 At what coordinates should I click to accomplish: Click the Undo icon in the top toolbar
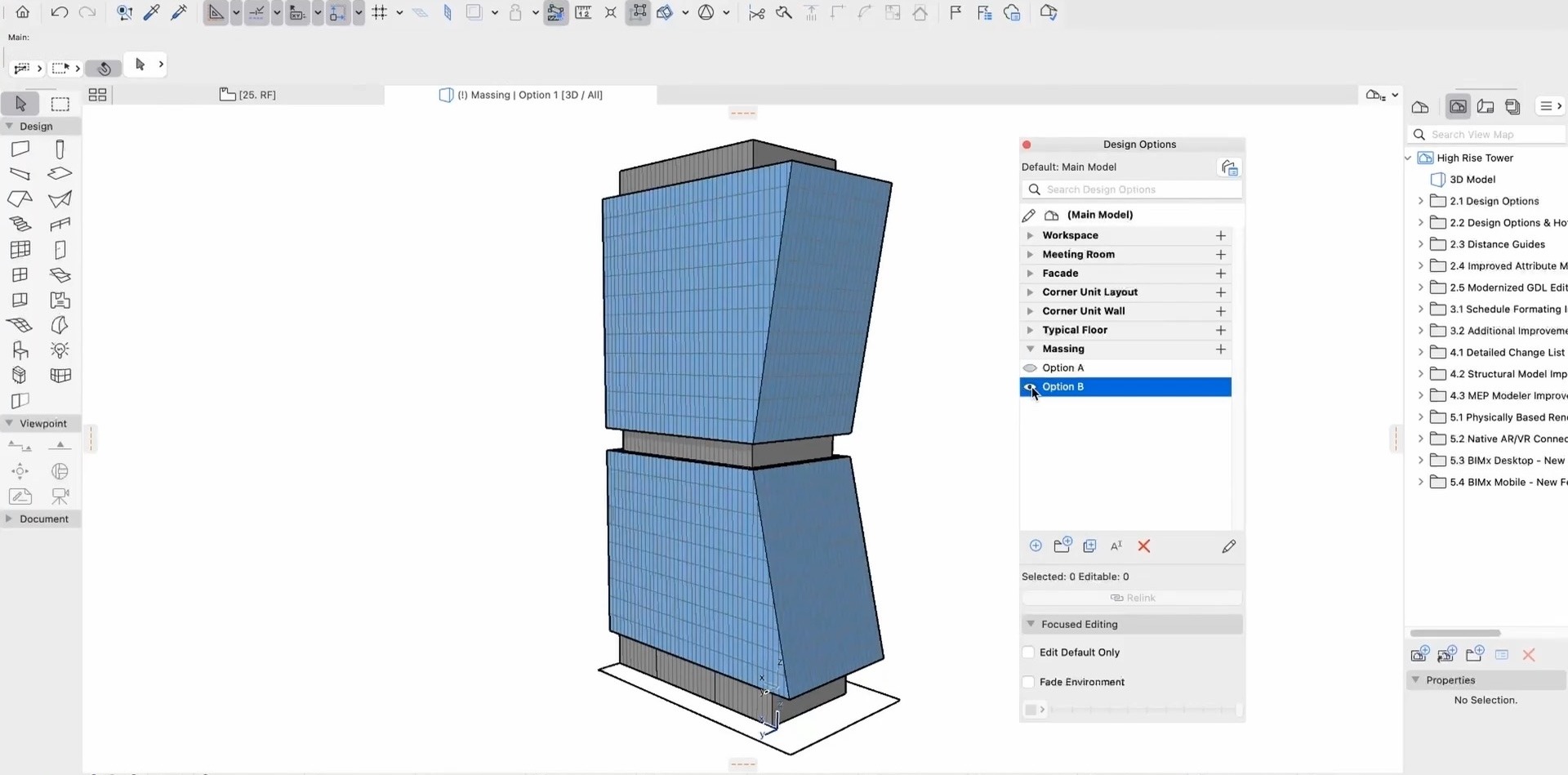pos(59,11)
